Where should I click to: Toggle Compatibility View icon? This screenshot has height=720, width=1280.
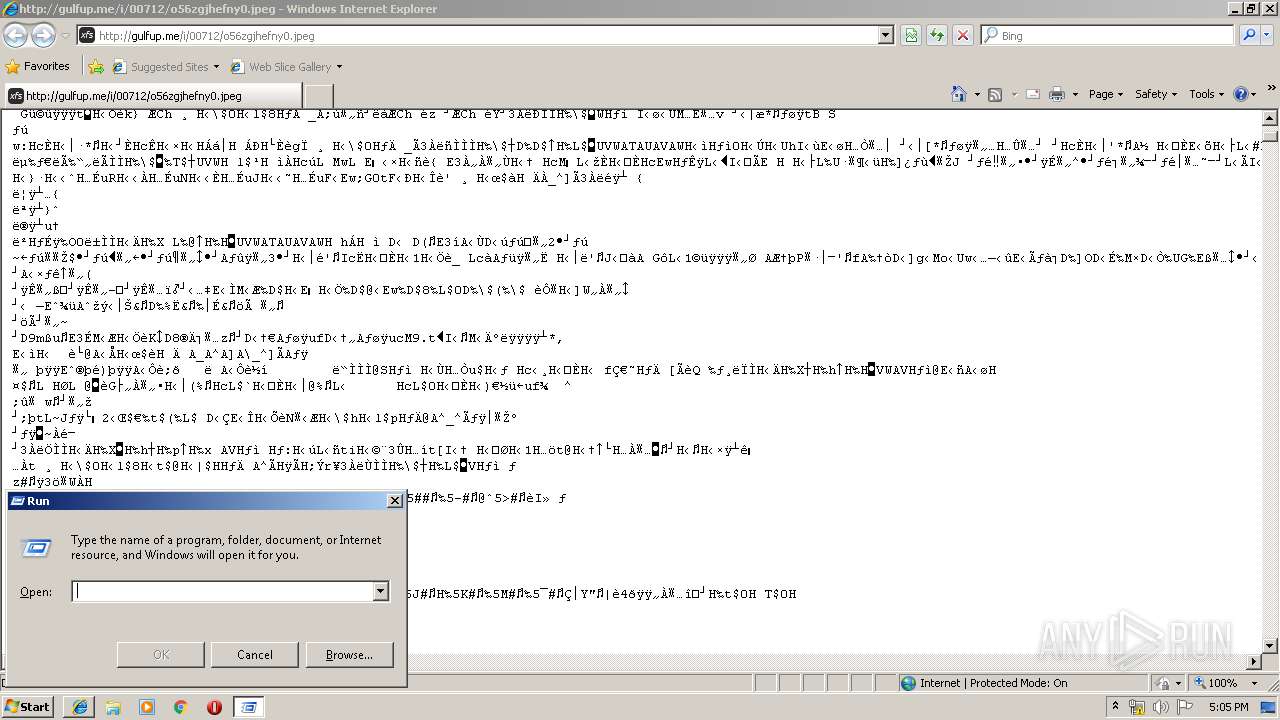pyautogui.click(x=911, y=35)
